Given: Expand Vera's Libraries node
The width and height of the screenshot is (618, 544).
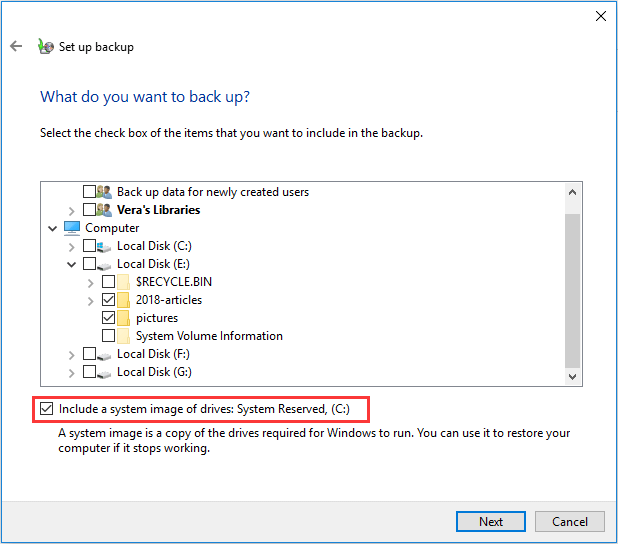Looking at the screenshot, I should [71, 211].
